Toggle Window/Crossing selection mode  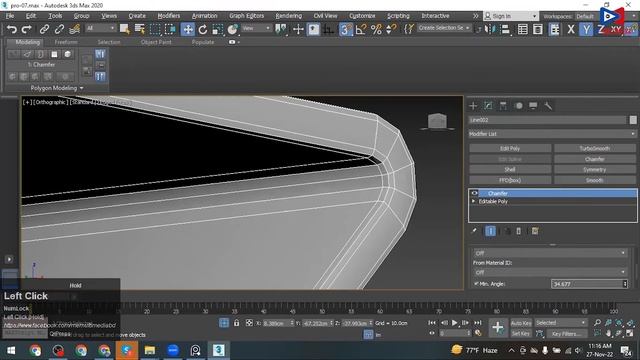coord(170,29)
